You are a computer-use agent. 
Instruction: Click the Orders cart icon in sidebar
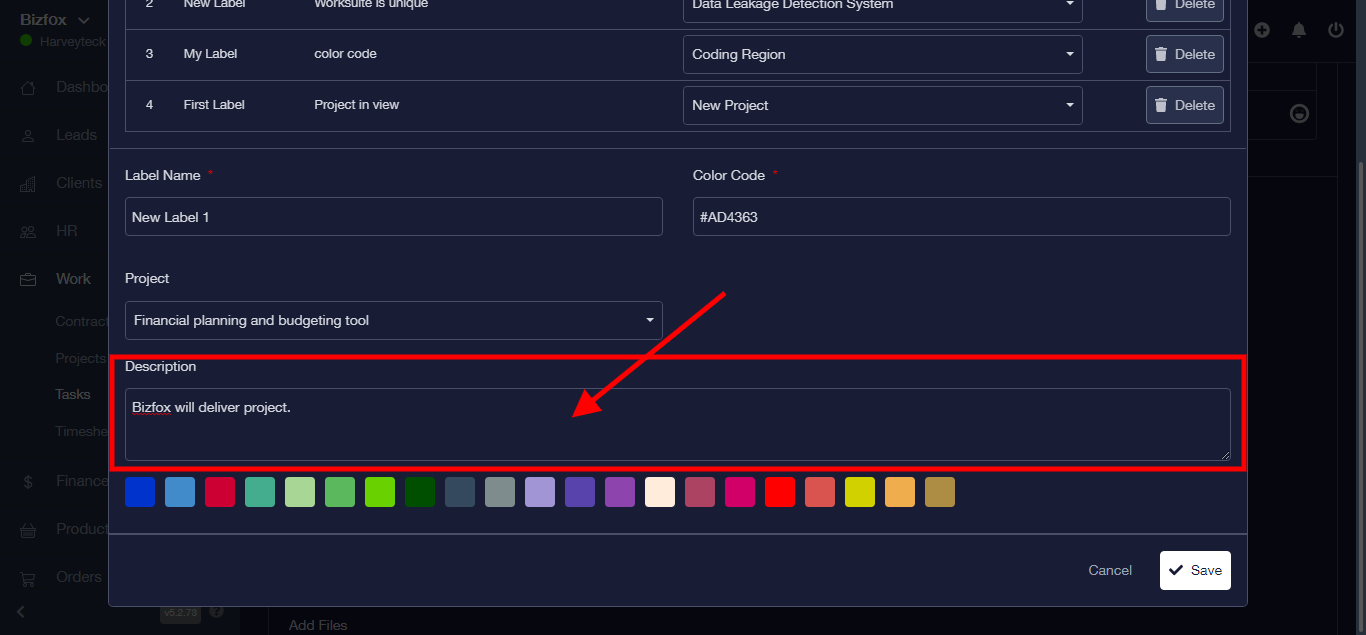click(x=29, y=578)
